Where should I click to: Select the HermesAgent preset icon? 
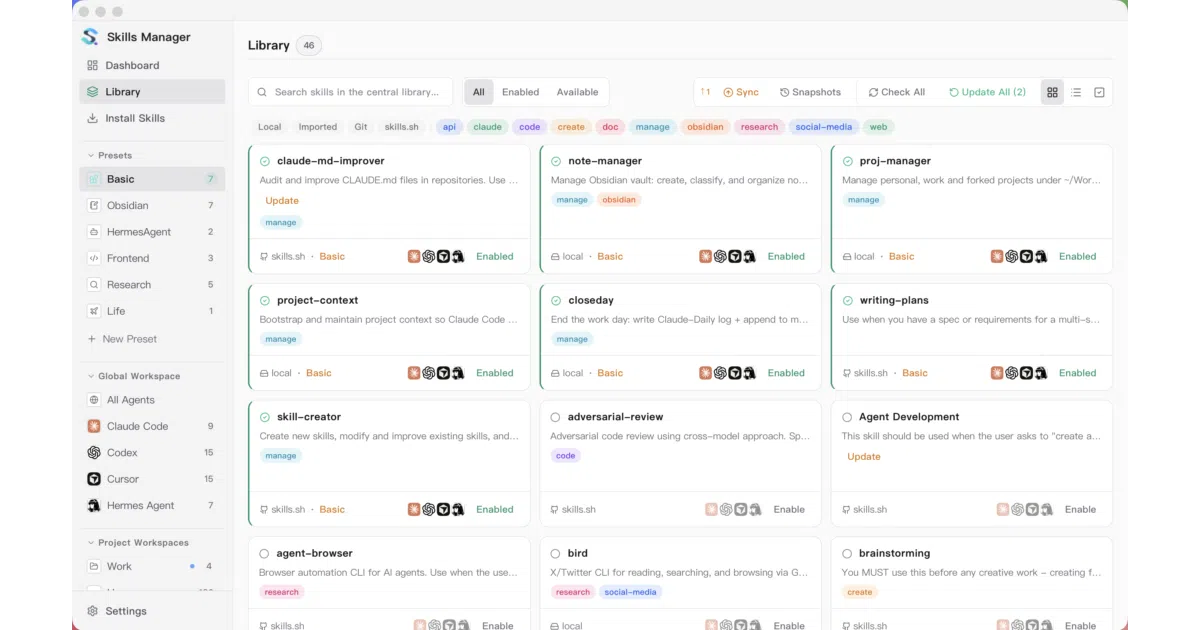coord(94,232)
